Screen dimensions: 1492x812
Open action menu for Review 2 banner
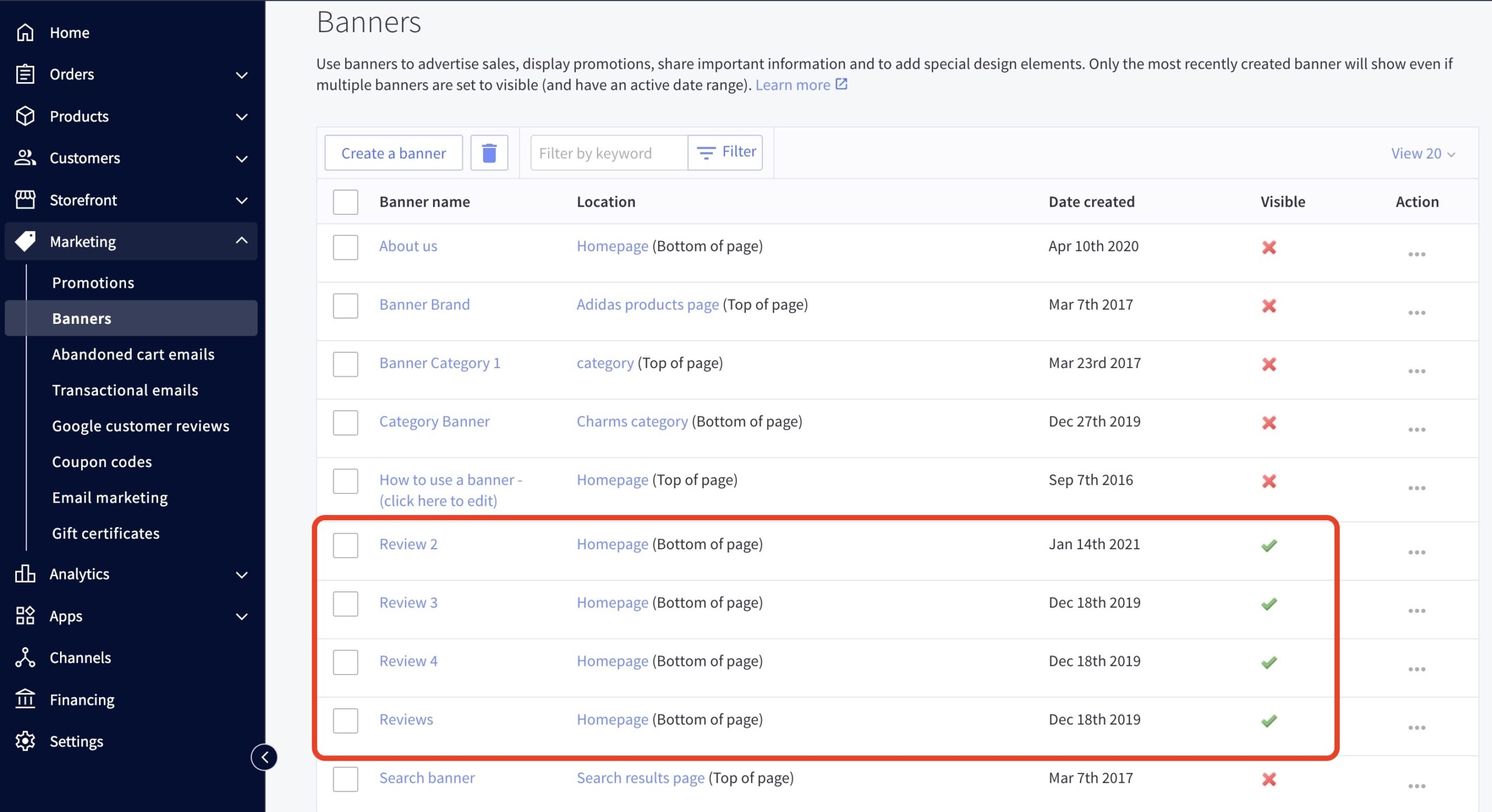point(1416,552)
